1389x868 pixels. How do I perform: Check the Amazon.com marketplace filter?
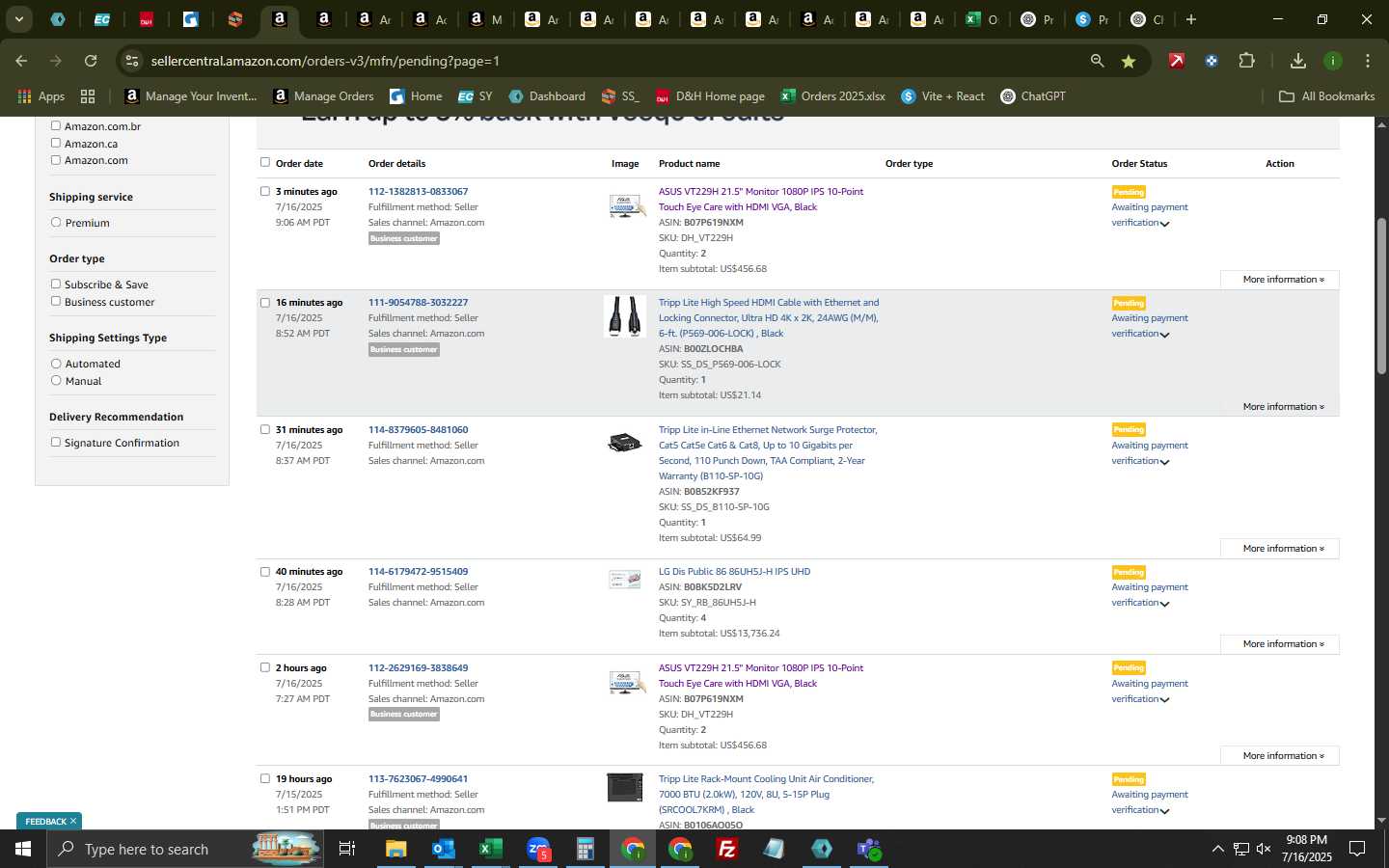point(56,160)
